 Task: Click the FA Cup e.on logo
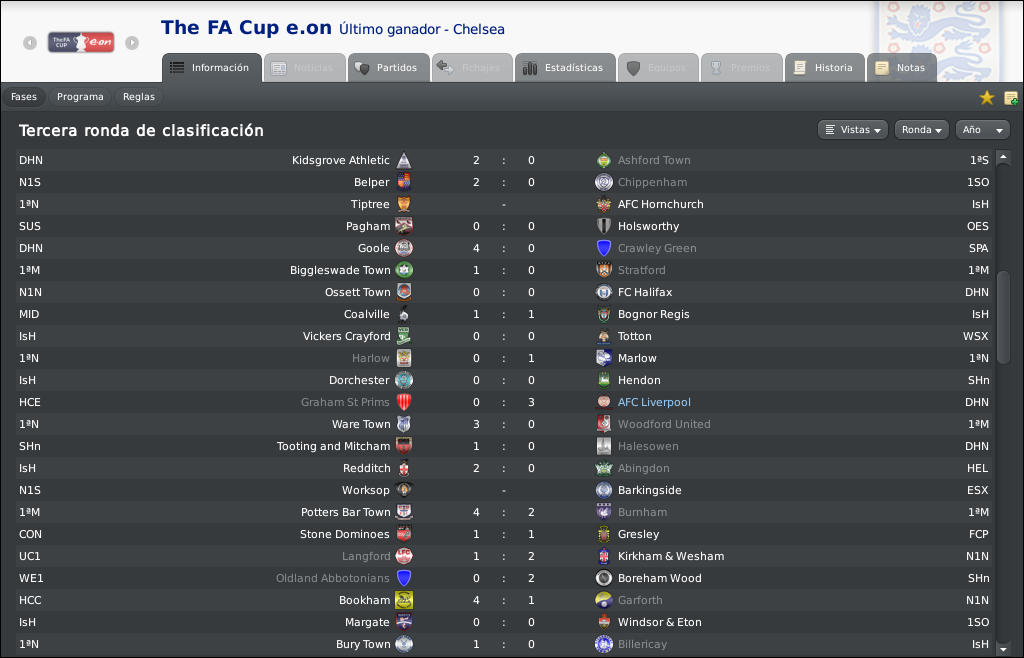click(x=81, y=42)
